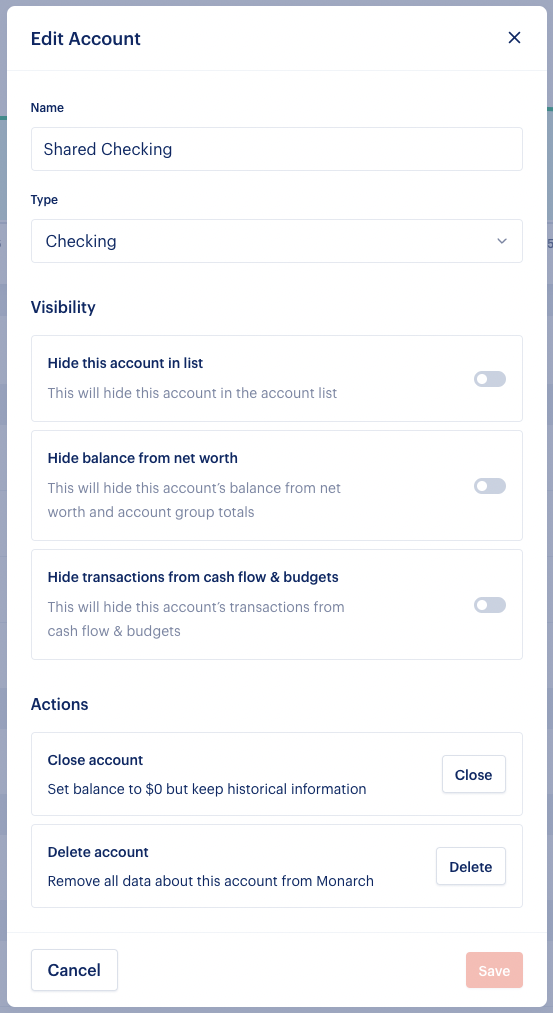The width and height of the screenshot is (553, 1013).
Task: Click the Visibility section heading
Action: (63, 307)
